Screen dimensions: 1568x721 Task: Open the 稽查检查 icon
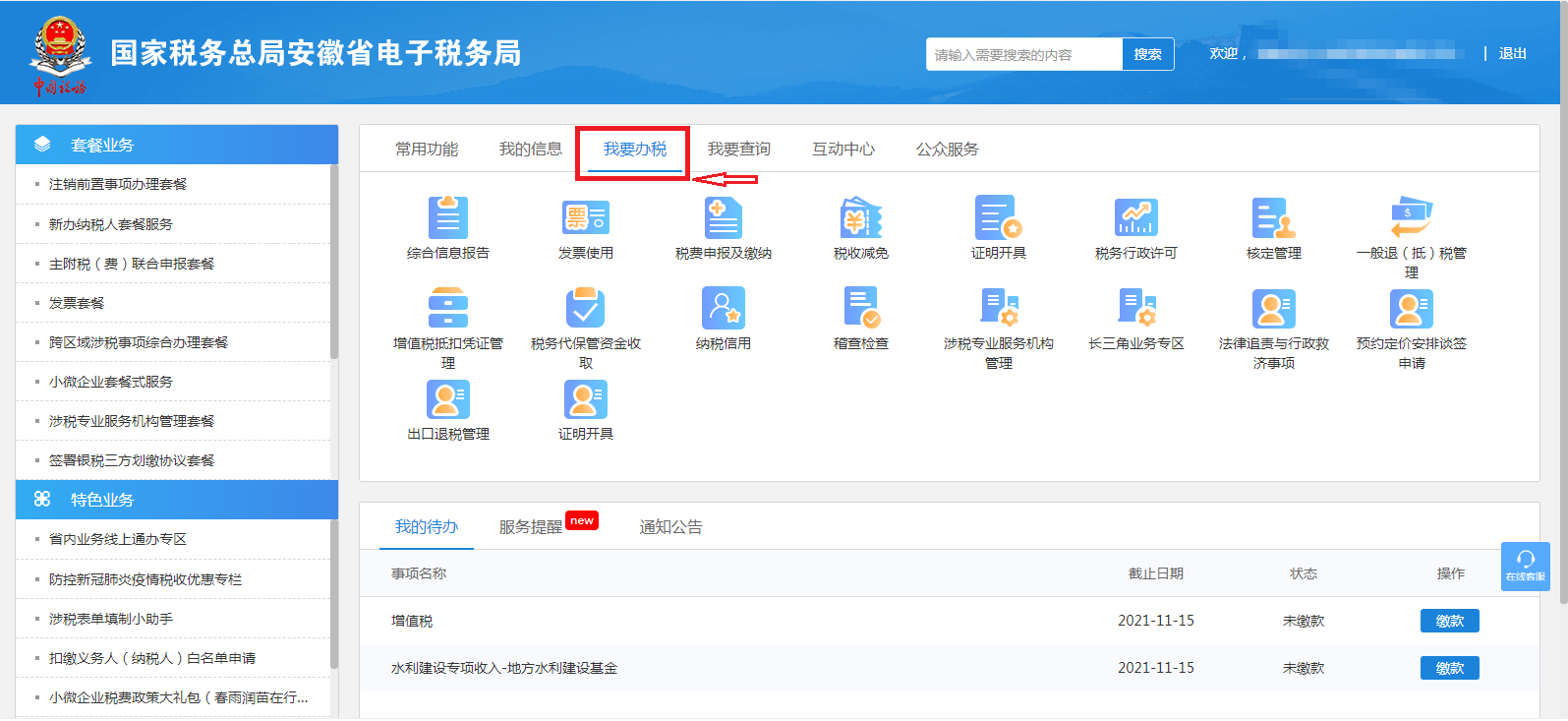click(861, 308)
